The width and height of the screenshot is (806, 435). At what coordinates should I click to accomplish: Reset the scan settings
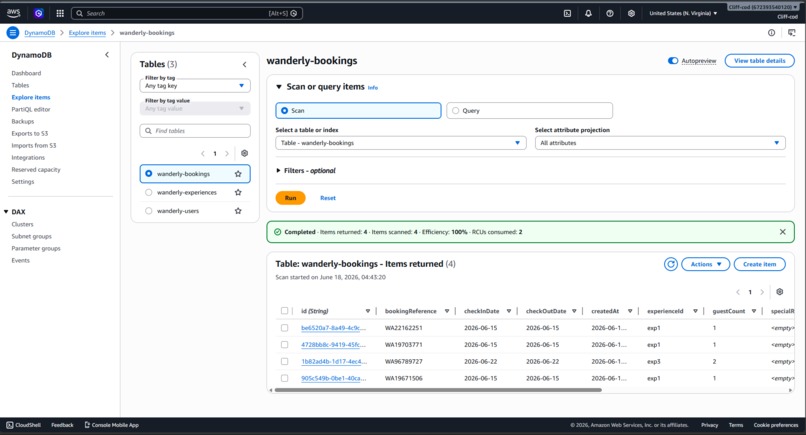click(328, 198)
